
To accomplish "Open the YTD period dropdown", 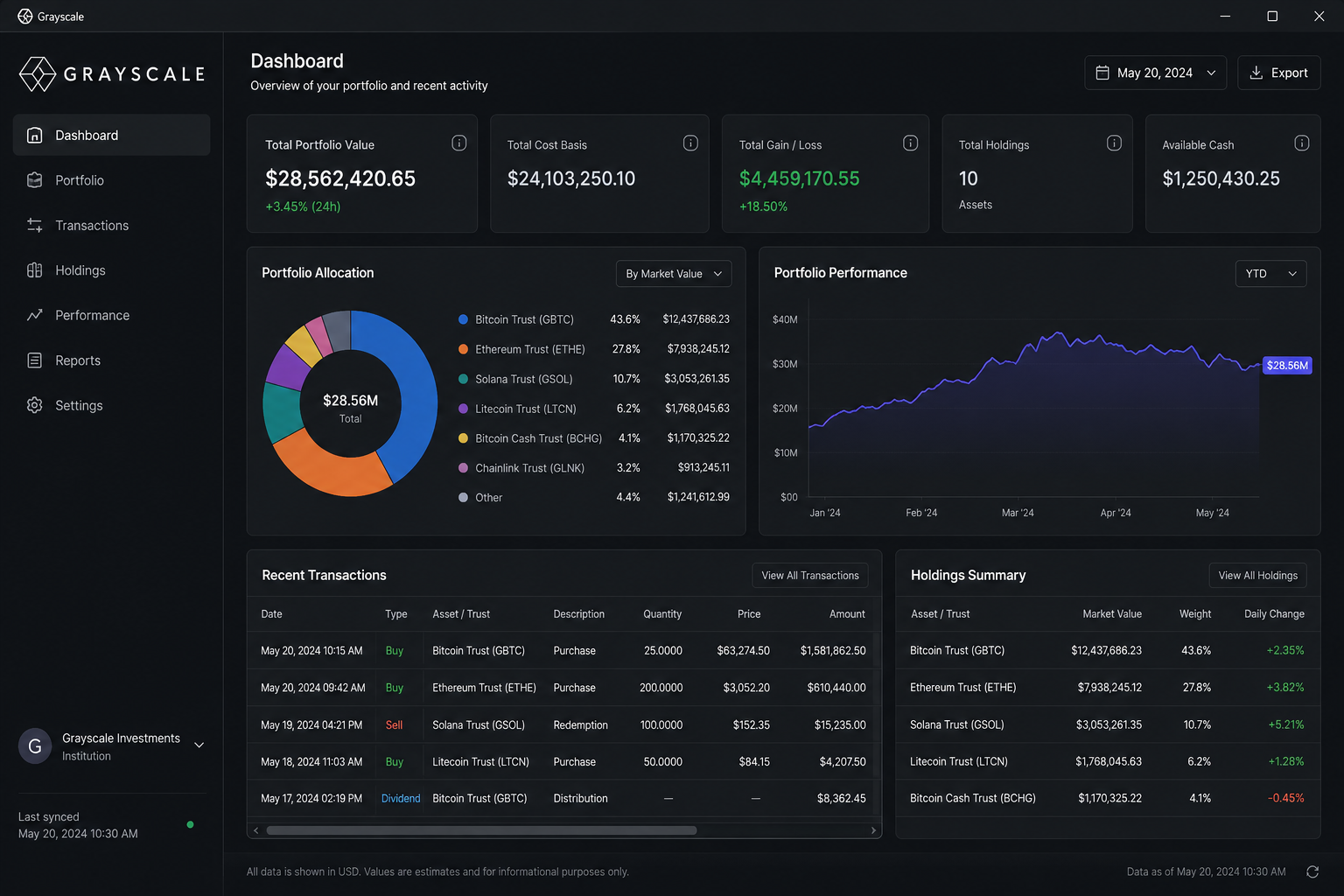I will tap(1270, 274).
